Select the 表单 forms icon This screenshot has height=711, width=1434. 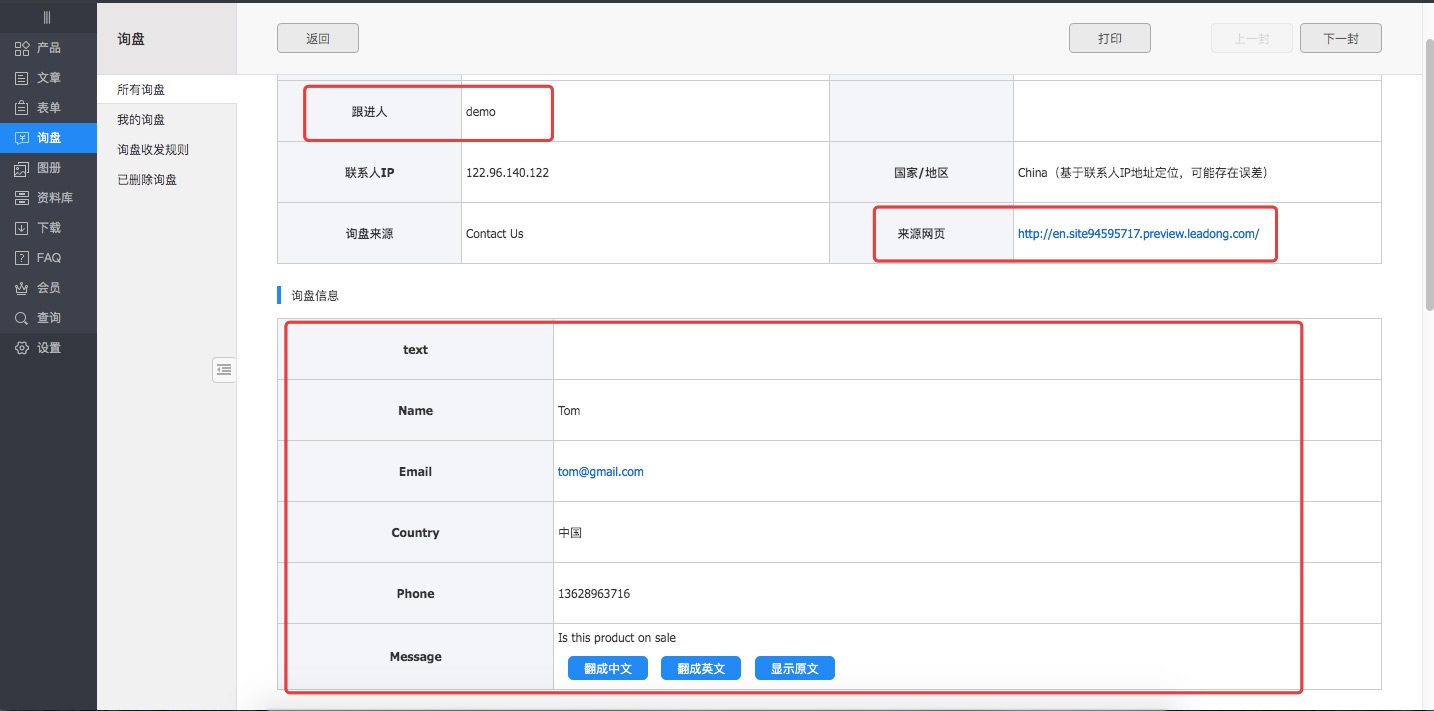(22, 108)
